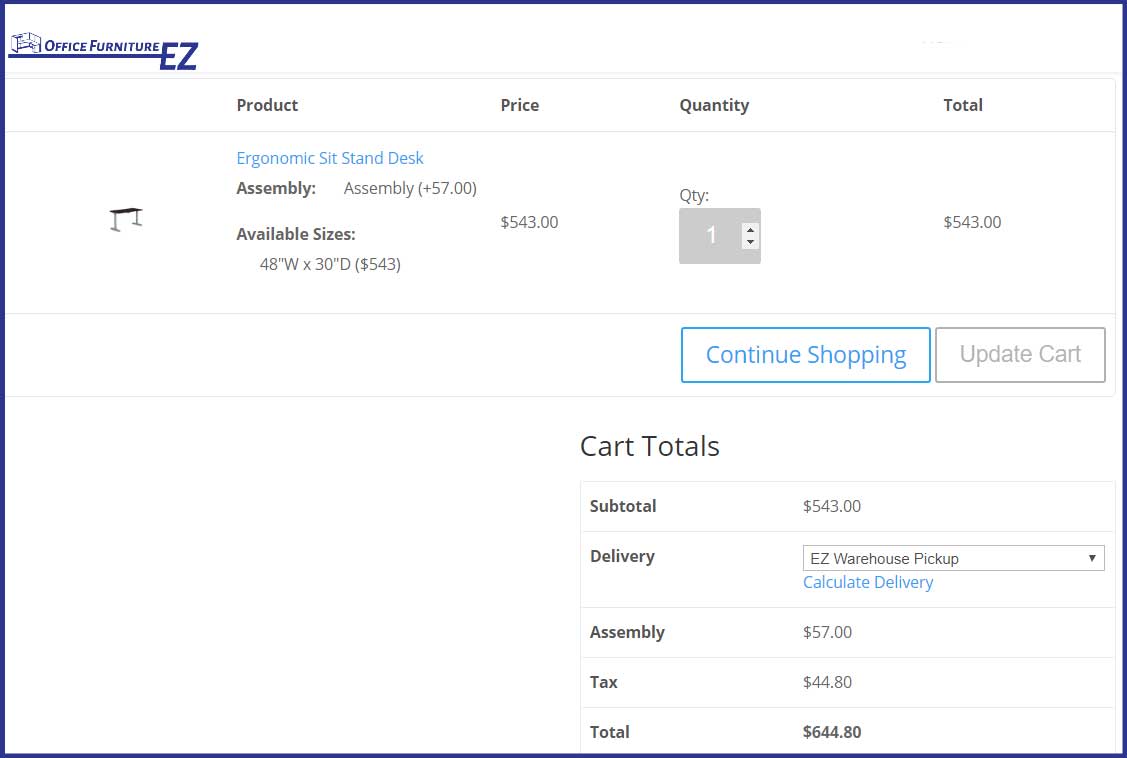Increase quantity with the up arrow
The height and width of the screenshot is (758, 1127).
pyautogui.click(x=750, y=230)
